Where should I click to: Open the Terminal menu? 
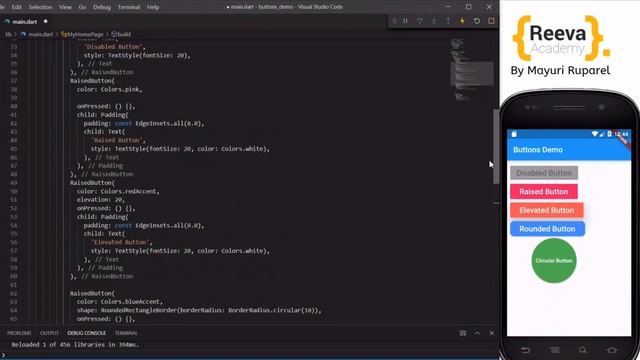click(129, 7)
